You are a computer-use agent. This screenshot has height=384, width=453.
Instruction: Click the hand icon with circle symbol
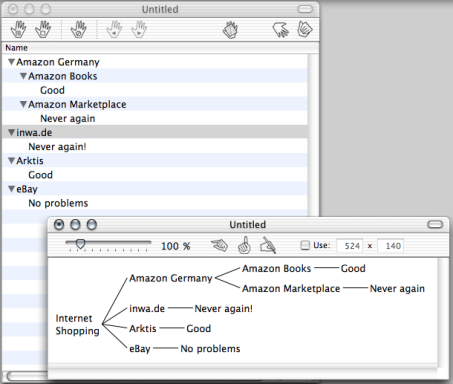[79, 29]
